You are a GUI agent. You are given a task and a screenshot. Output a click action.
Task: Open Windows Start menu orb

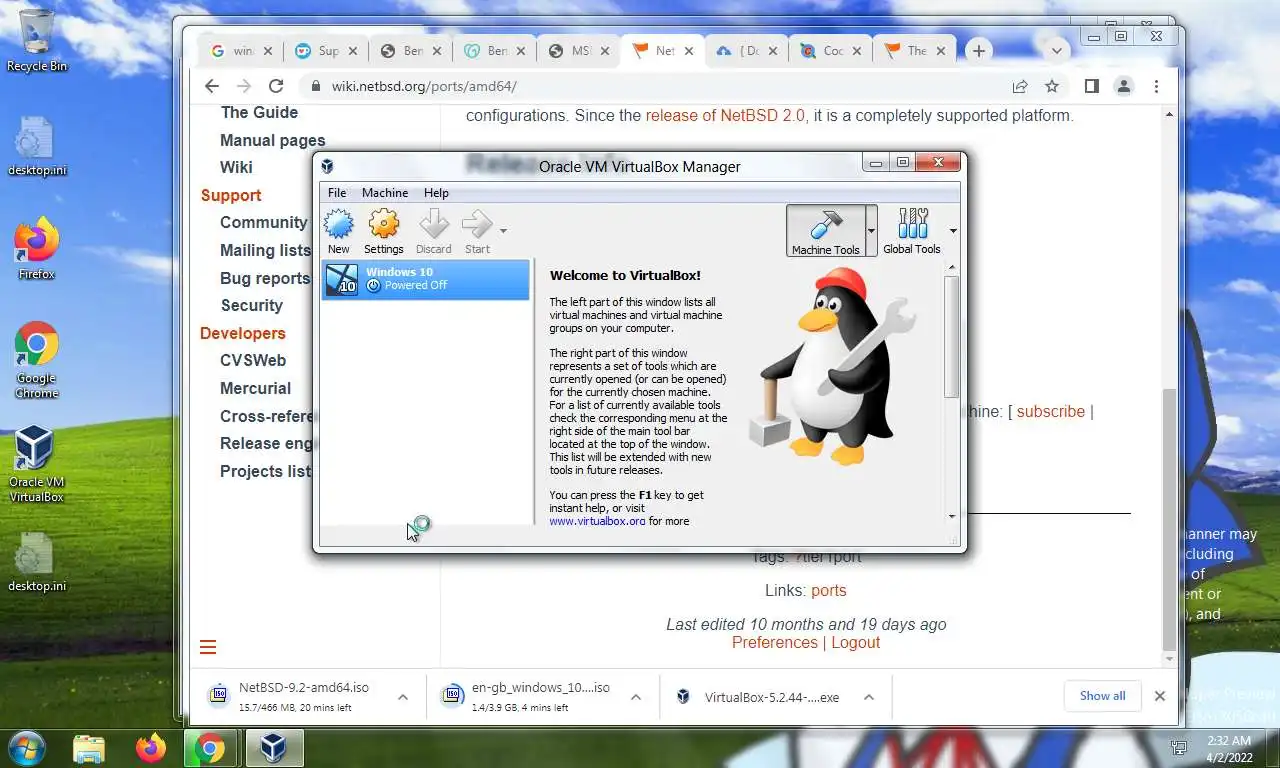27,748
